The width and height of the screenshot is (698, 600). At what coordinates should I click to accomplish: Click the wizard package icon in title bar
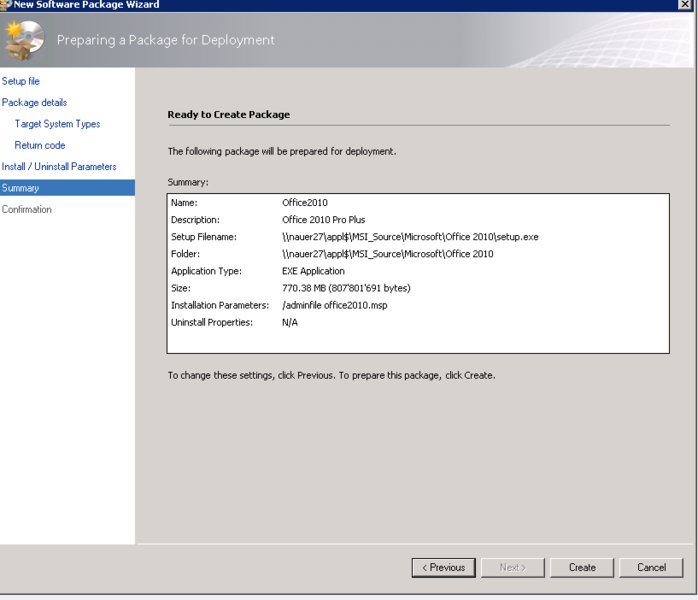tap(5, 4)
